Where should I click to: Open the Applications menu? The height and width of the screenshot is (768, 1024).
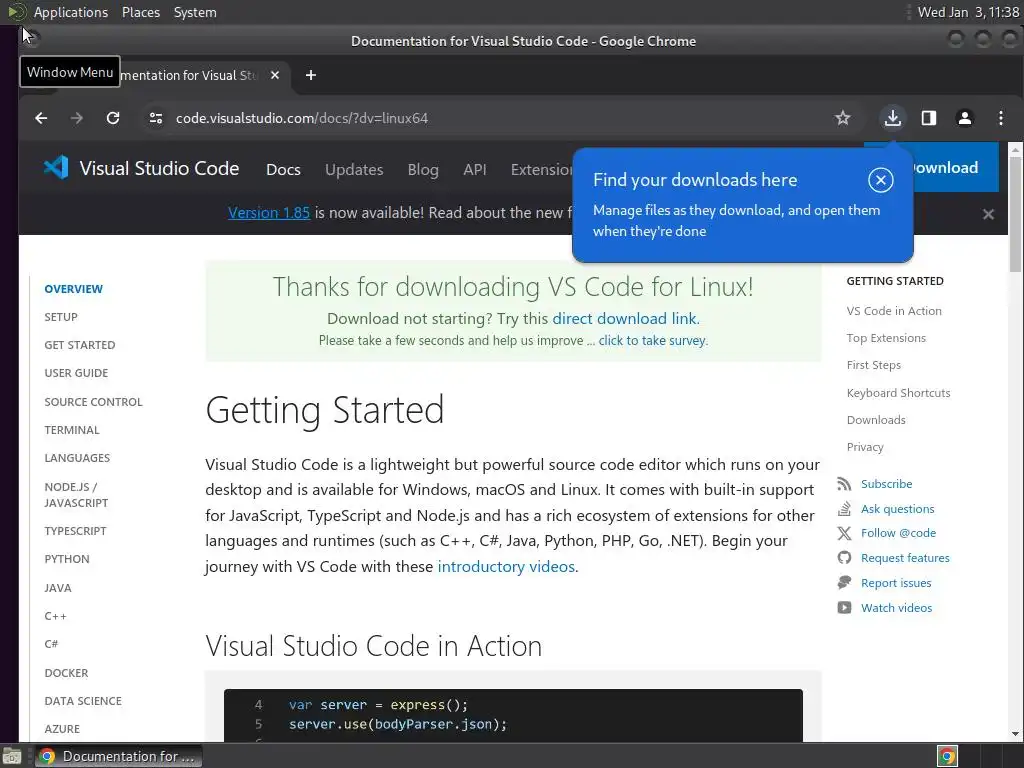(x=71, y=12)
